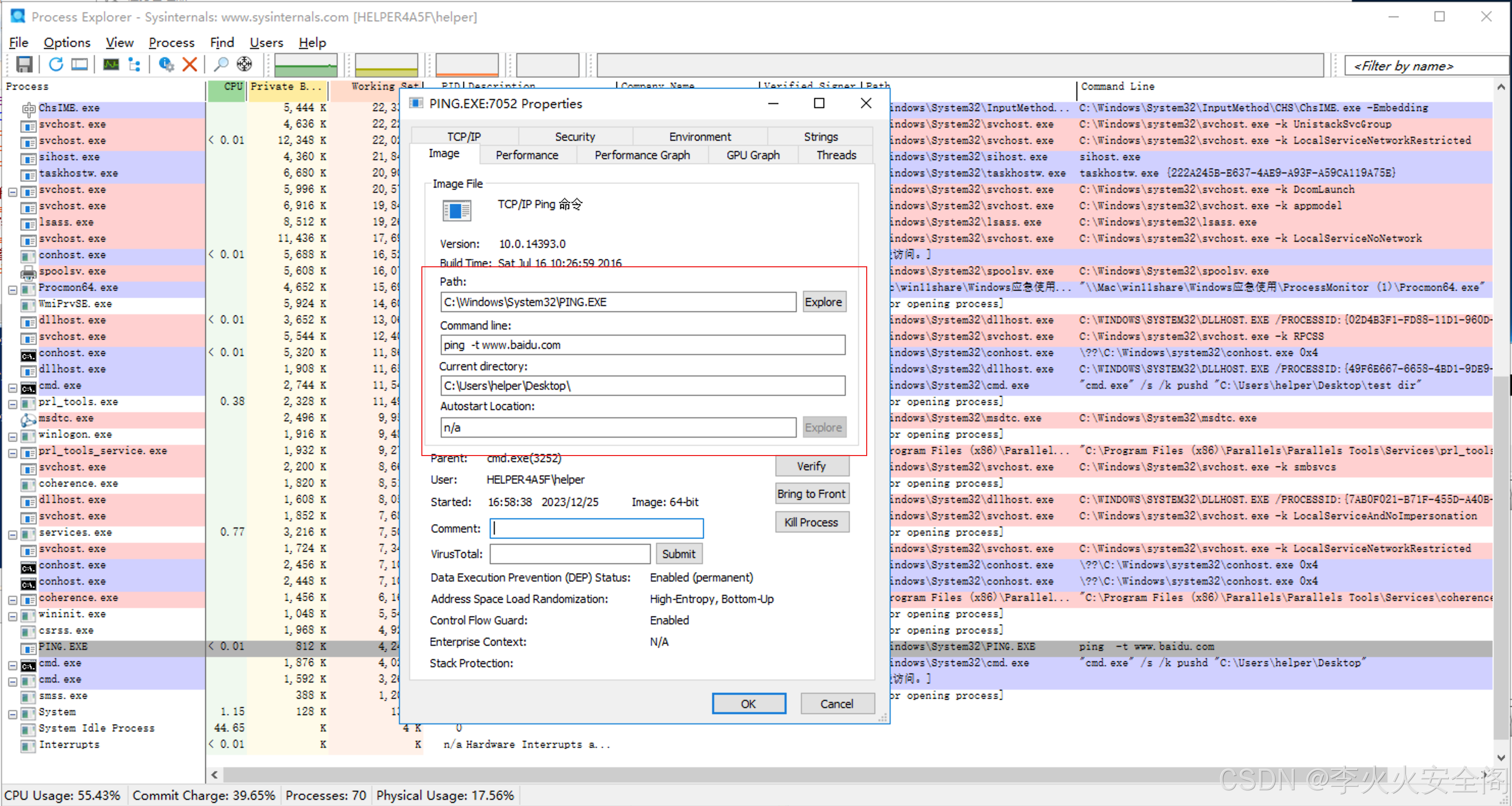Open System Information graph icon
The height and width of the screenshot is (806, 1512).
tap(111, 64)
